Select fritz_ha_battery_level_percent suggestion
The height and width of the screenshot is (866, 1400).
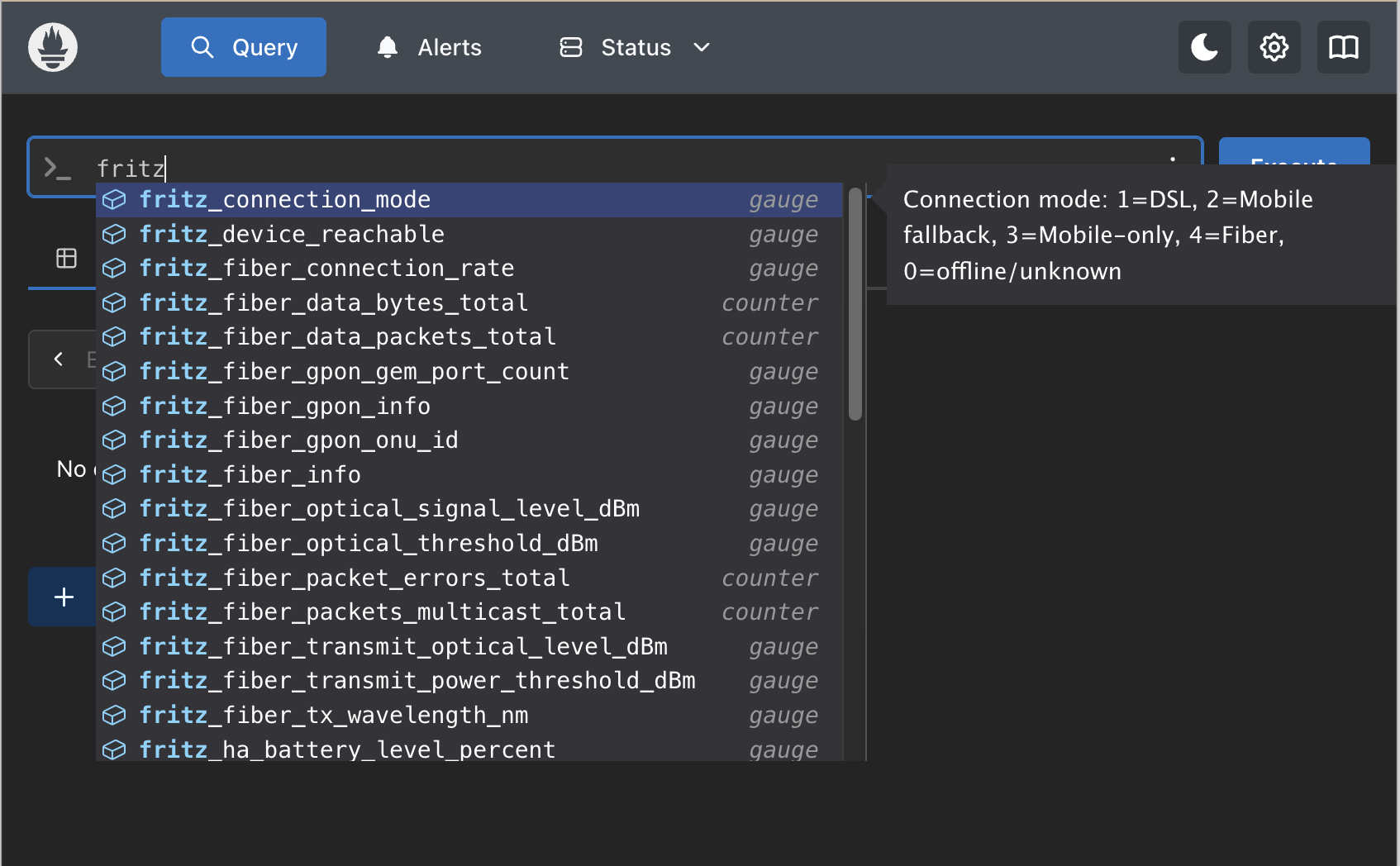469,747
